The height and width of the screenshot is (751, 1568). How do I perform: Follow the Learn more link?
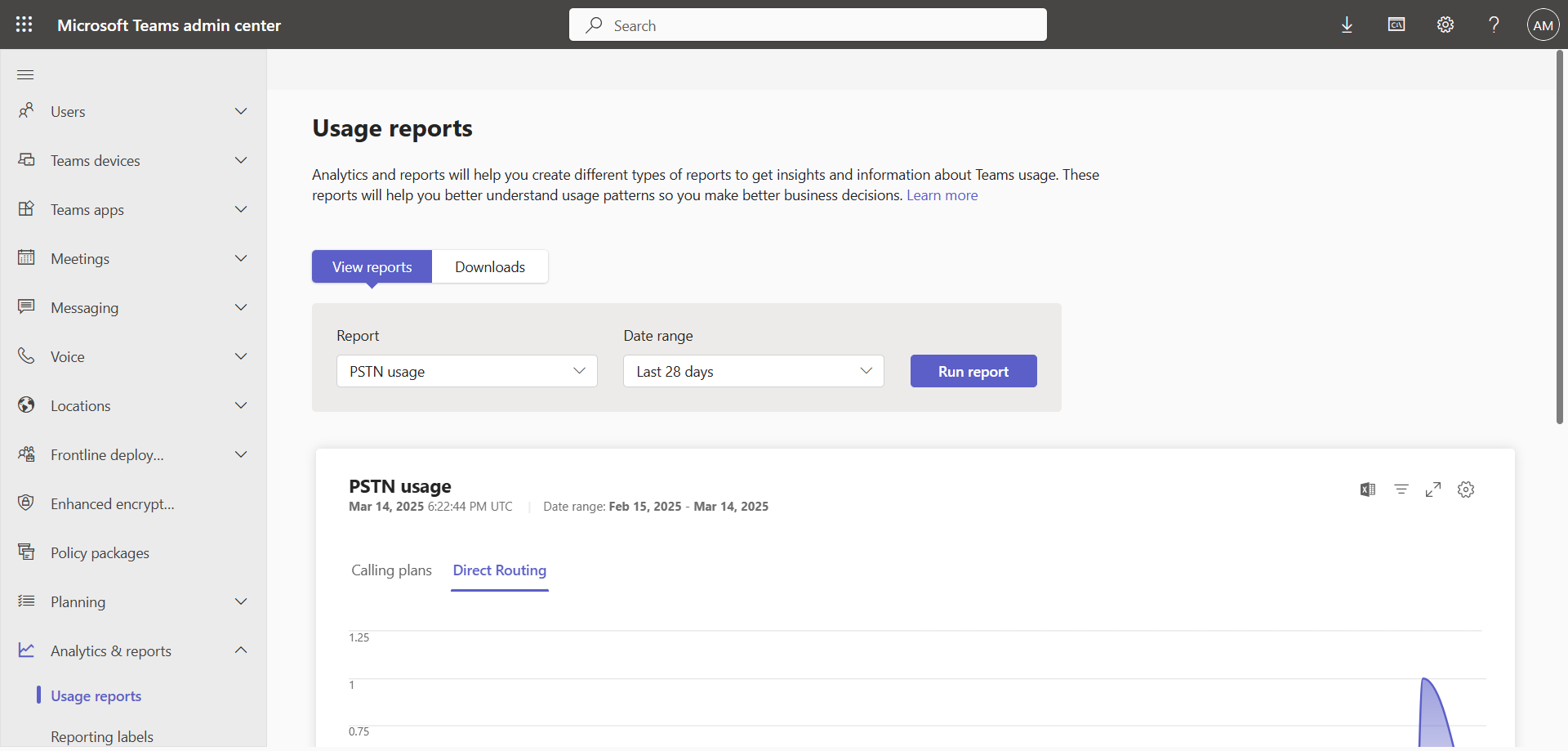[x=942, y=195]
